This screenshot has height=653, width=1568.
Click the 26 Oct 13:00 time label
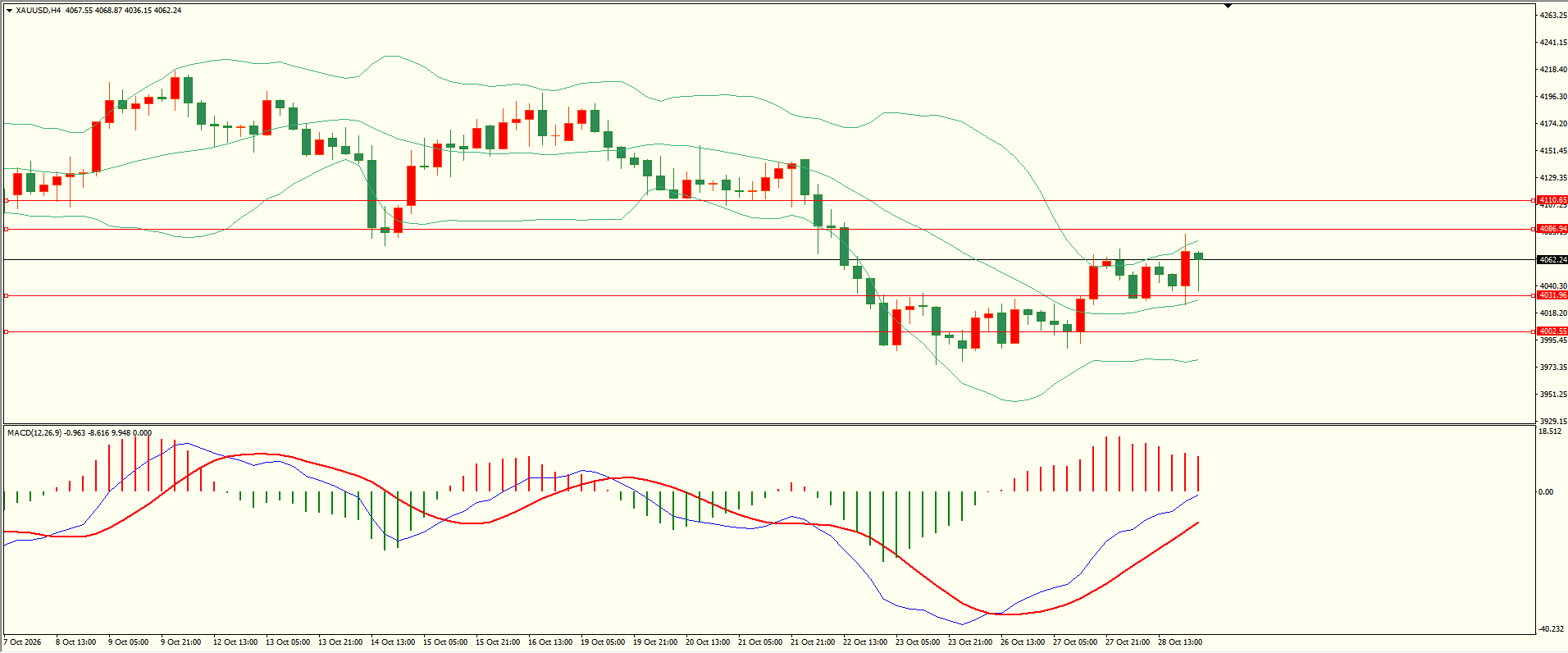[x=1023, y=642]
